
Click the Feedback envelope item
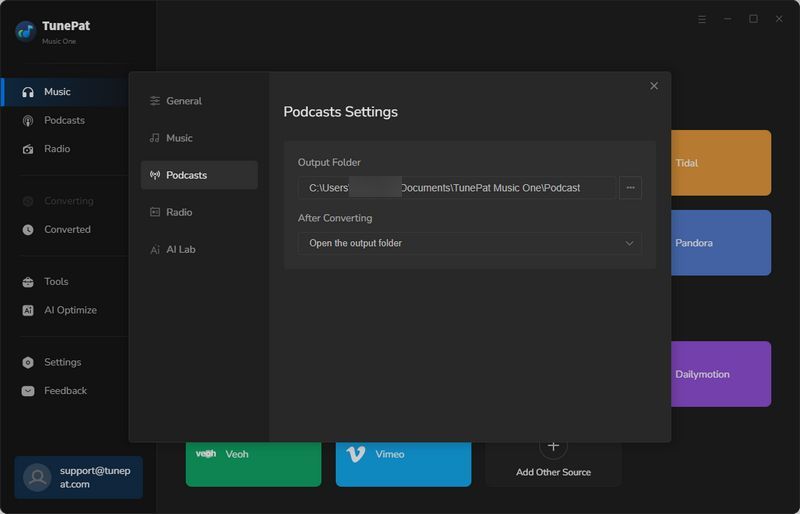[x=65, y=391]
